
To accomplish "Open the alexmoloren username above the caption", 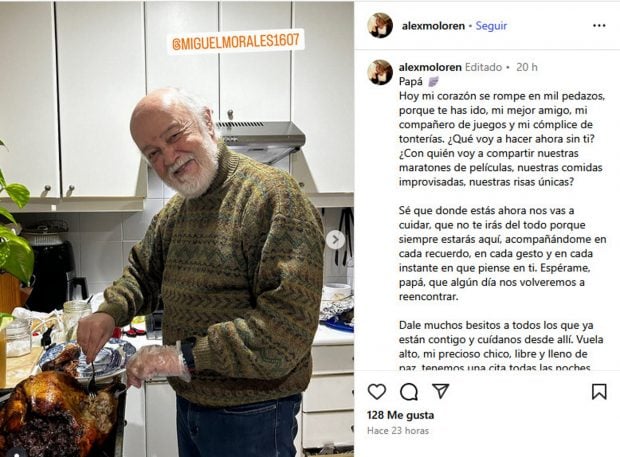I will [430, 67].
